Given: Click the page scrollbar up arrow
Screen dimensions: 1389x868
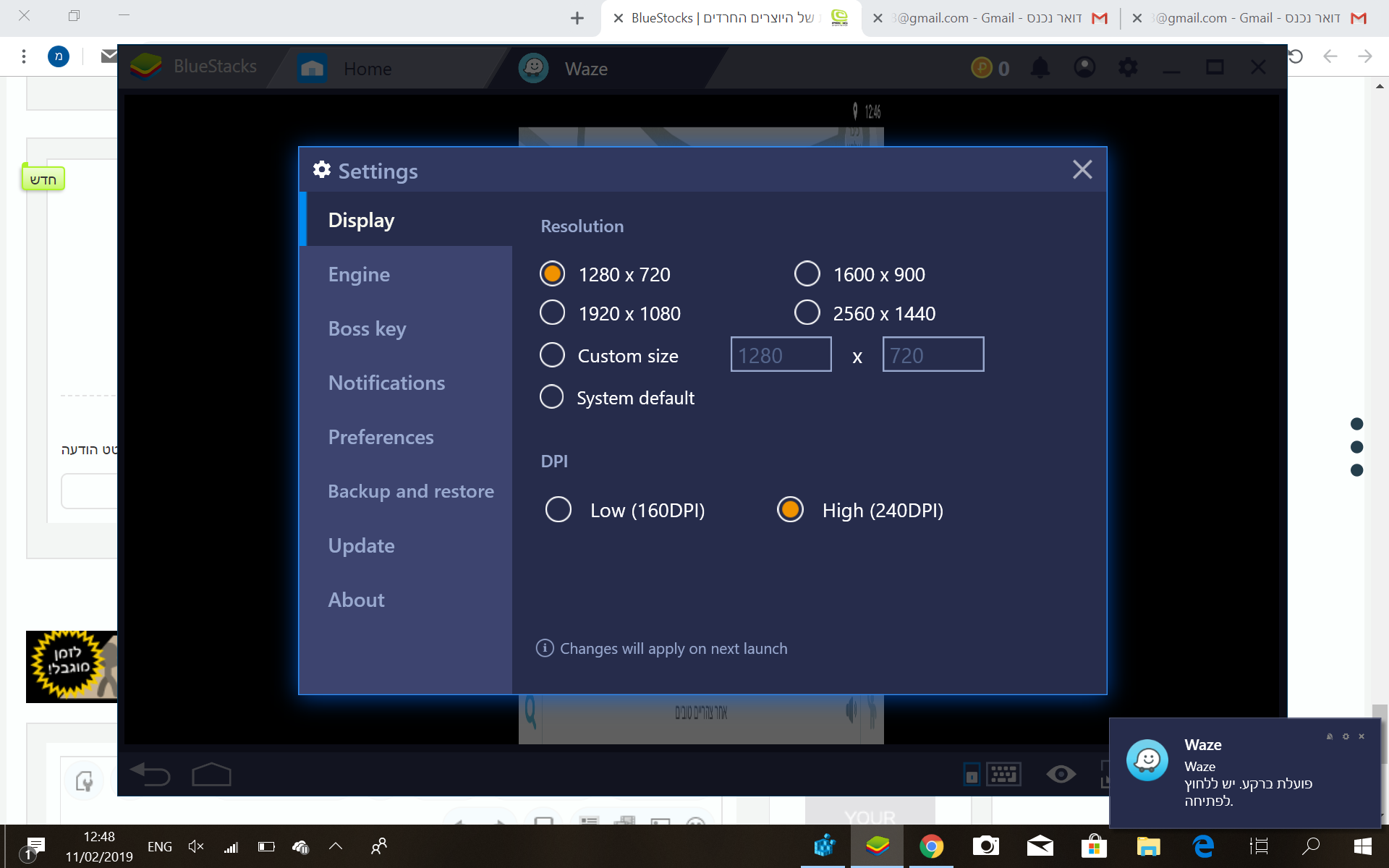Looking at the screenshot, I should (x=1380, y=86).
